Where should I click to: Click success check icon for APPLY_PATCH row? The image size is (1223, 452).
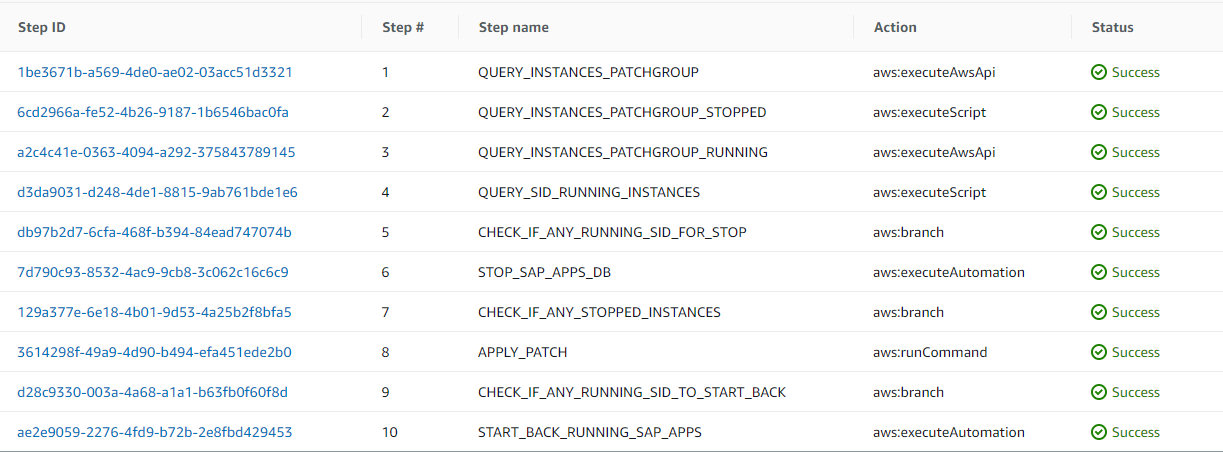point(1099,352)
